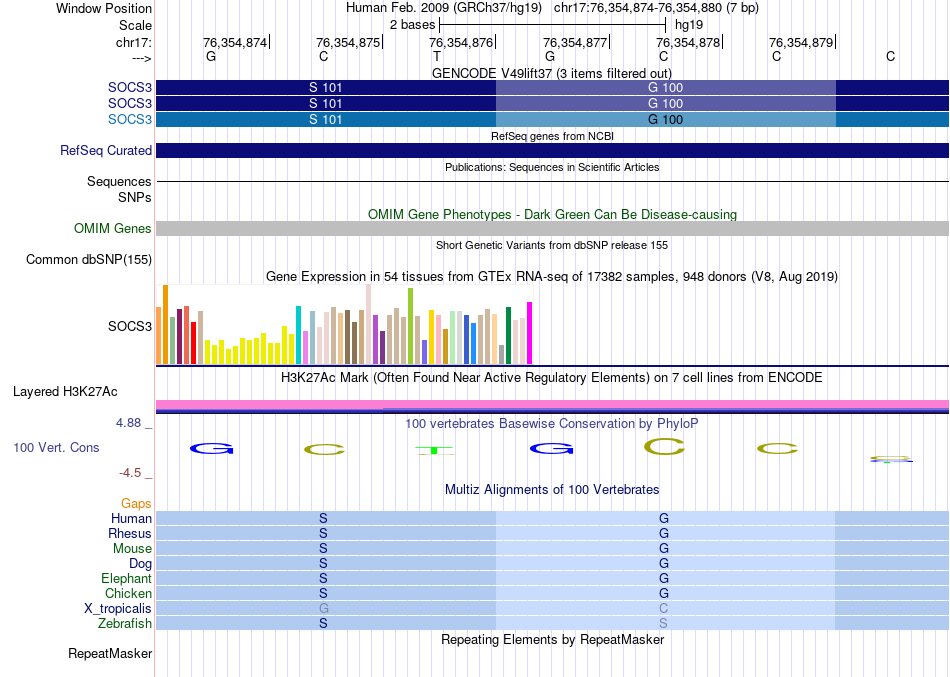Click the Zebrafish species row label

125,623
